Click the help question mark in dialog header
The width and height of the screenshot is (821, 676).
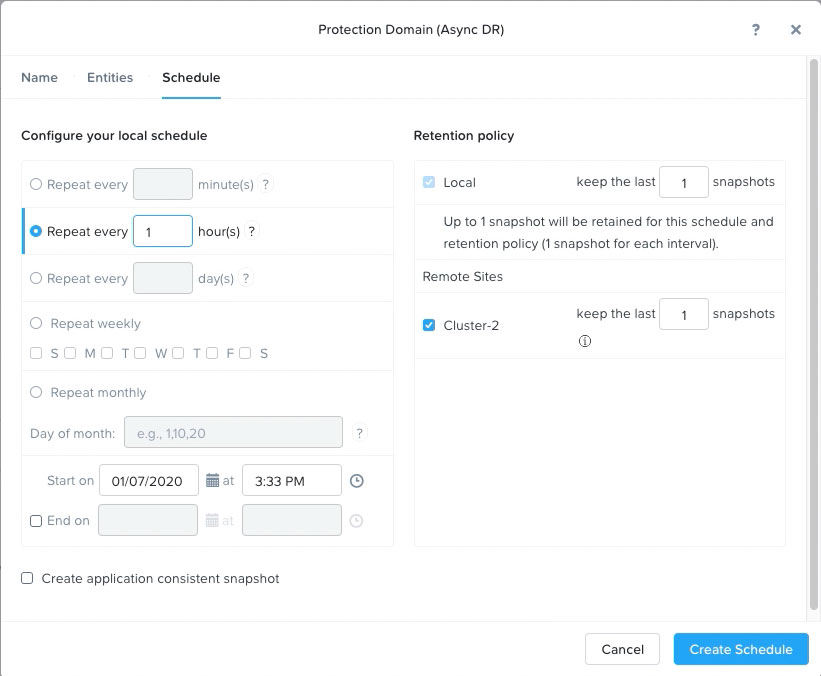[x=756, y=30]
